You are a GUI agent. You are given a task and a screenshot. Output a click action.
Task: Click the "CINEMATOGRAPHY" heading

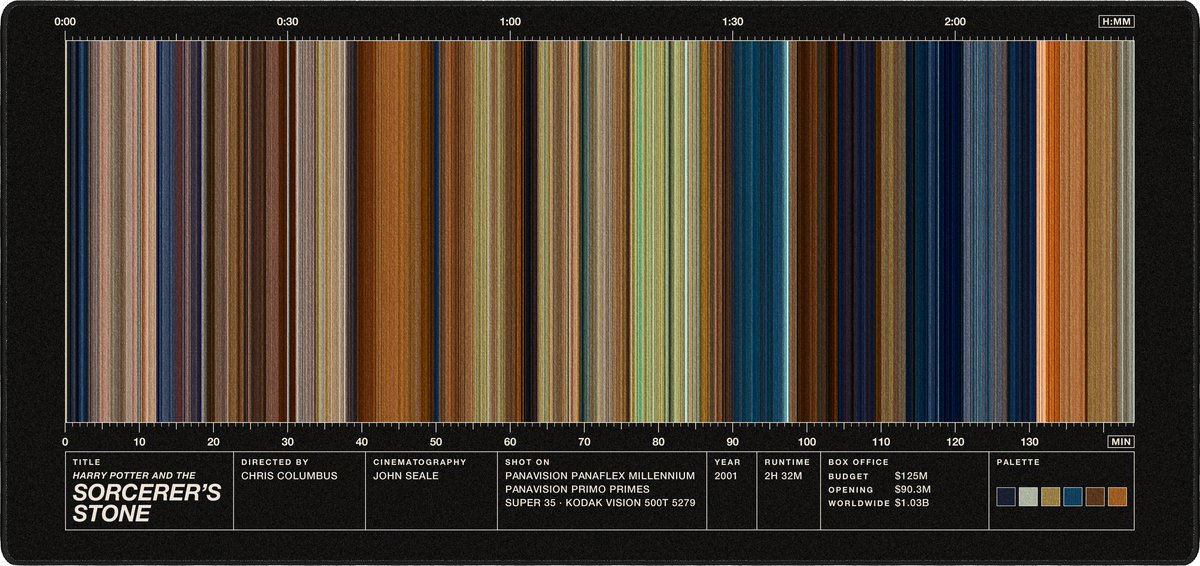[420, 463]
